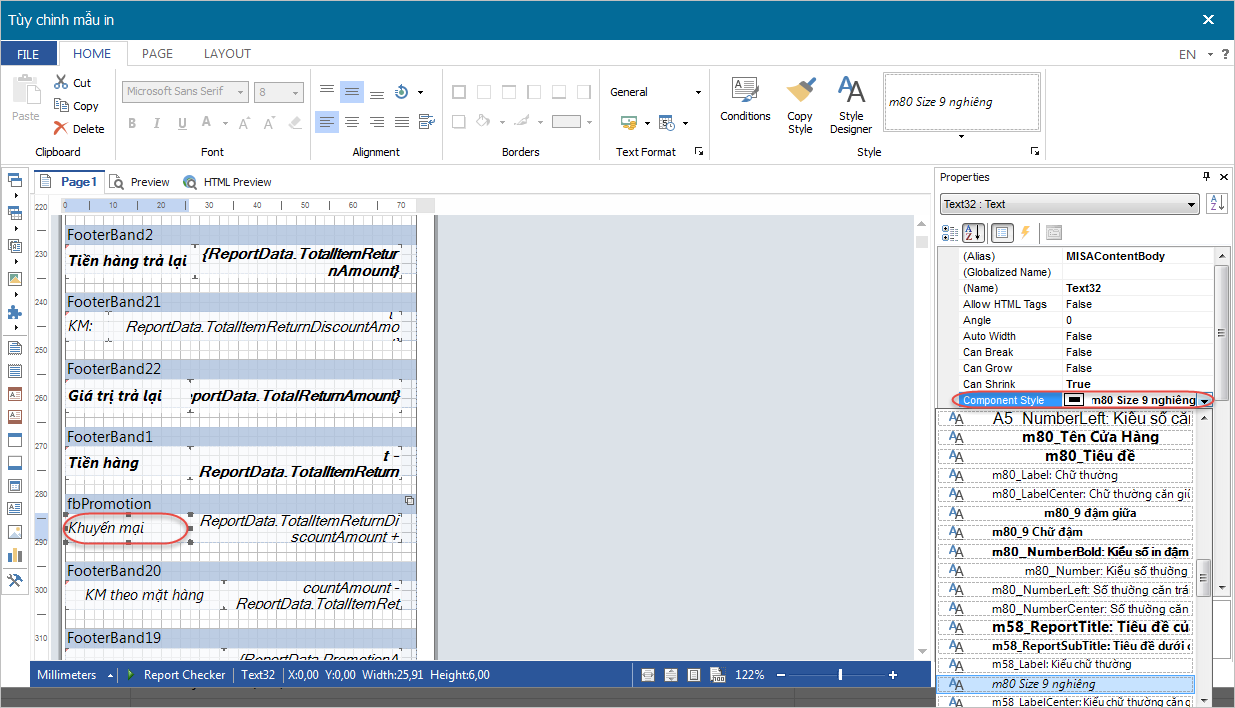Click the word wrap icon in Alignment
The height and width of the screenshot is (708, 1235).
[x=427, y=122]
